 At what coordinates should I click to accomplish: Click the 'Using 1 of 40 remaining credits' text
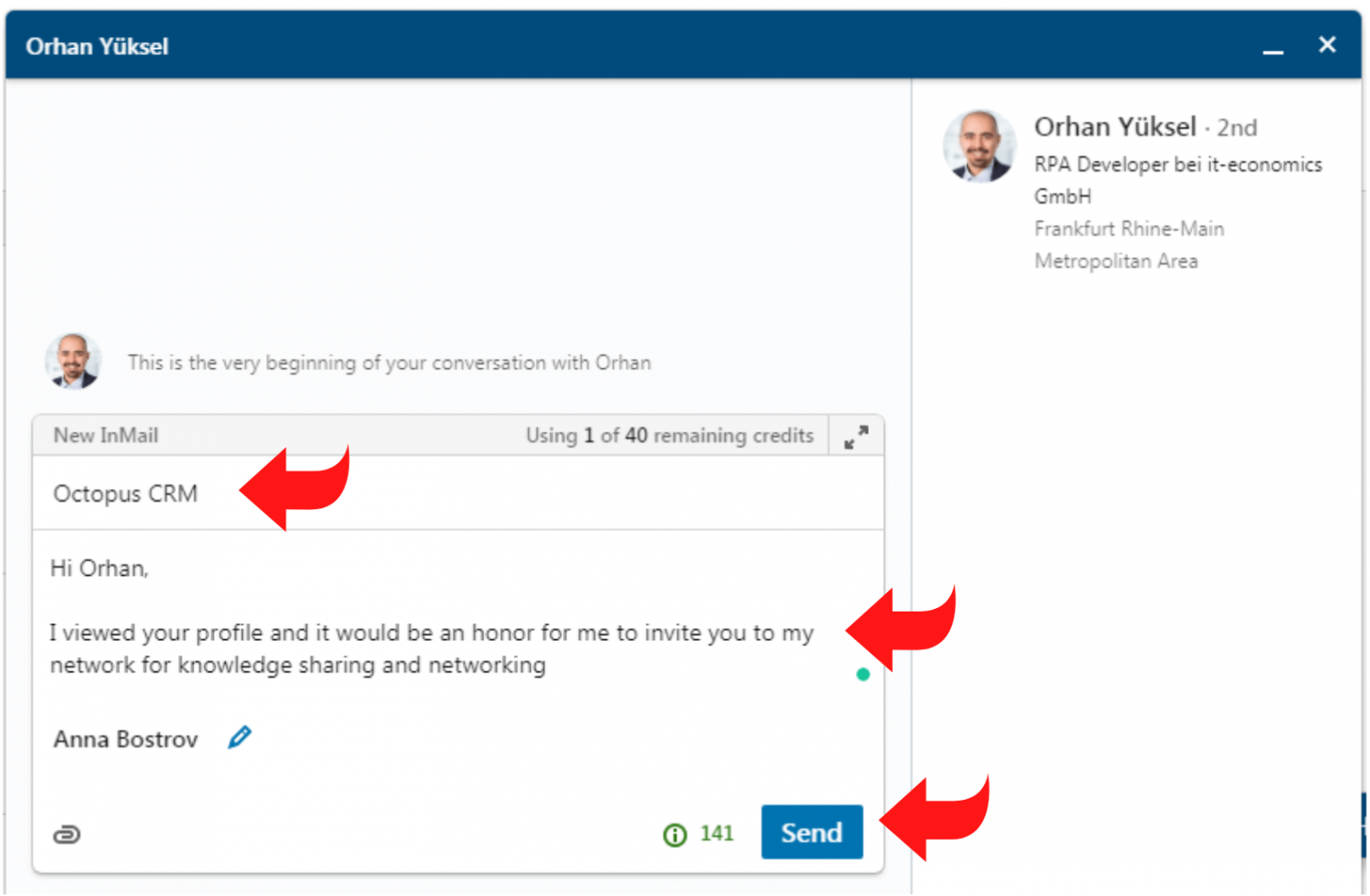[670, 436]
